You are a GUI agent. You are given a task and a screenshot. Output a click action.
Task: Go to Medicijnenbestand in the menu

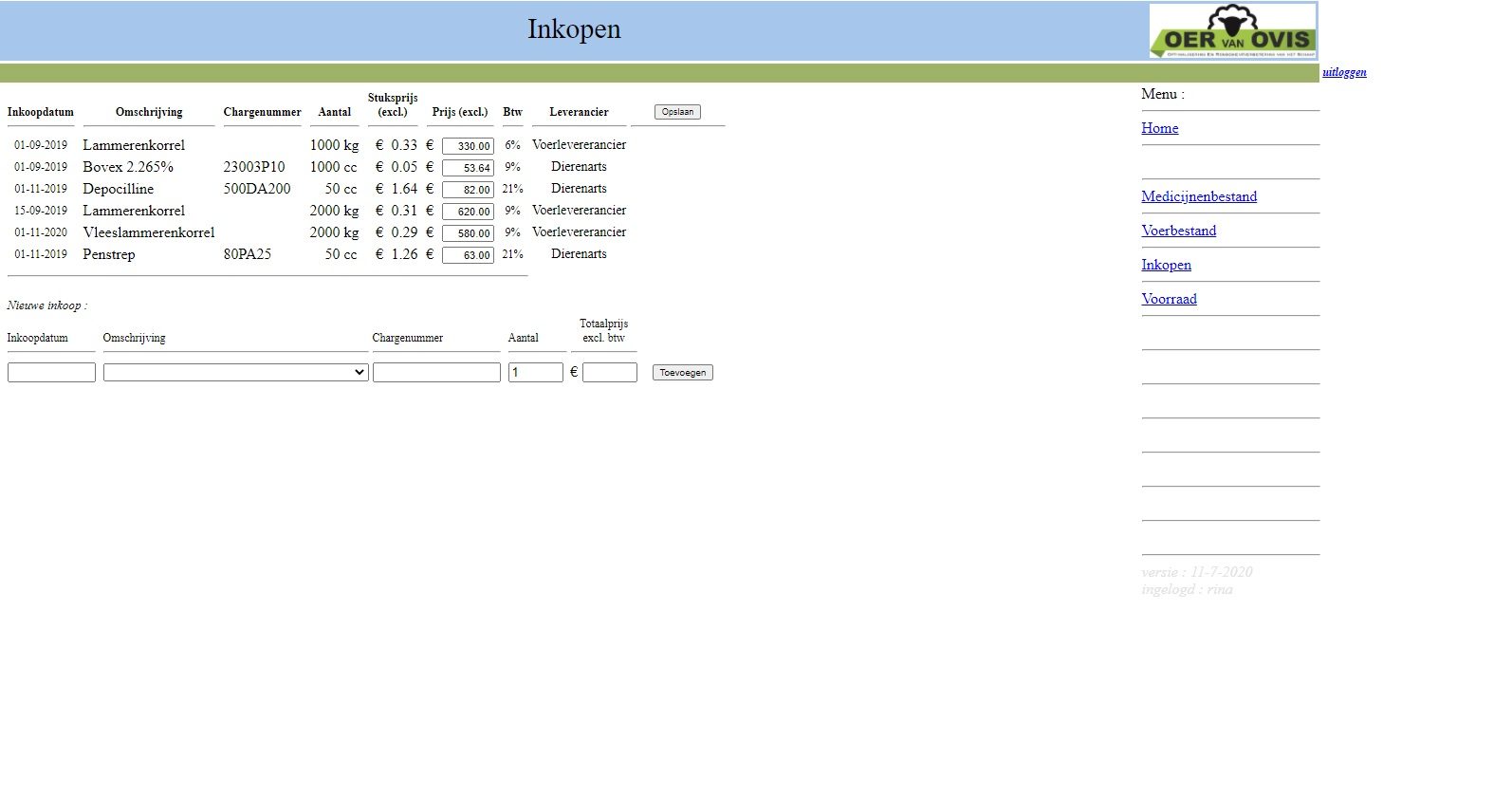[1198, 196]
